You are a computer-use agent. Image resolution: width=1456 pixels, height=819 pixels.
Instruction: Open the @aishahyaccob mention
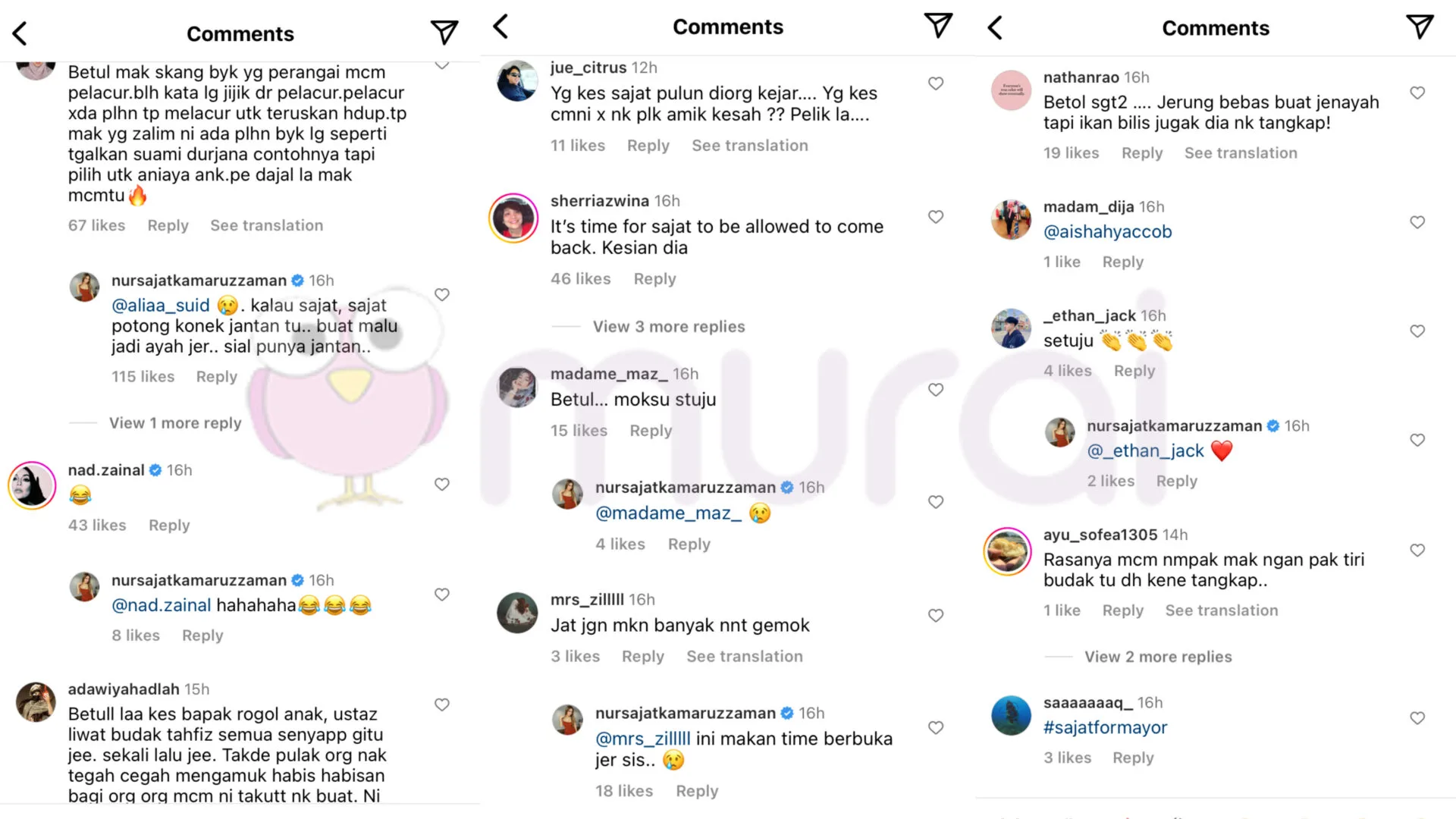tap(1107, 232)
